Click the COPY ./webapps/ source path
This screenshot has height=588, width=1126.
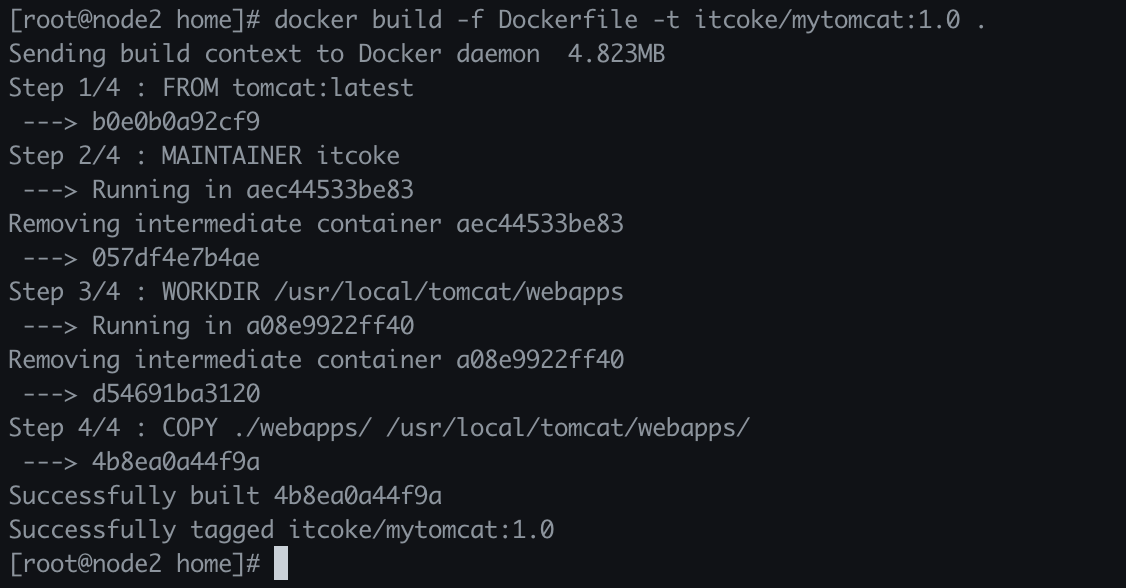click(302, 428)
